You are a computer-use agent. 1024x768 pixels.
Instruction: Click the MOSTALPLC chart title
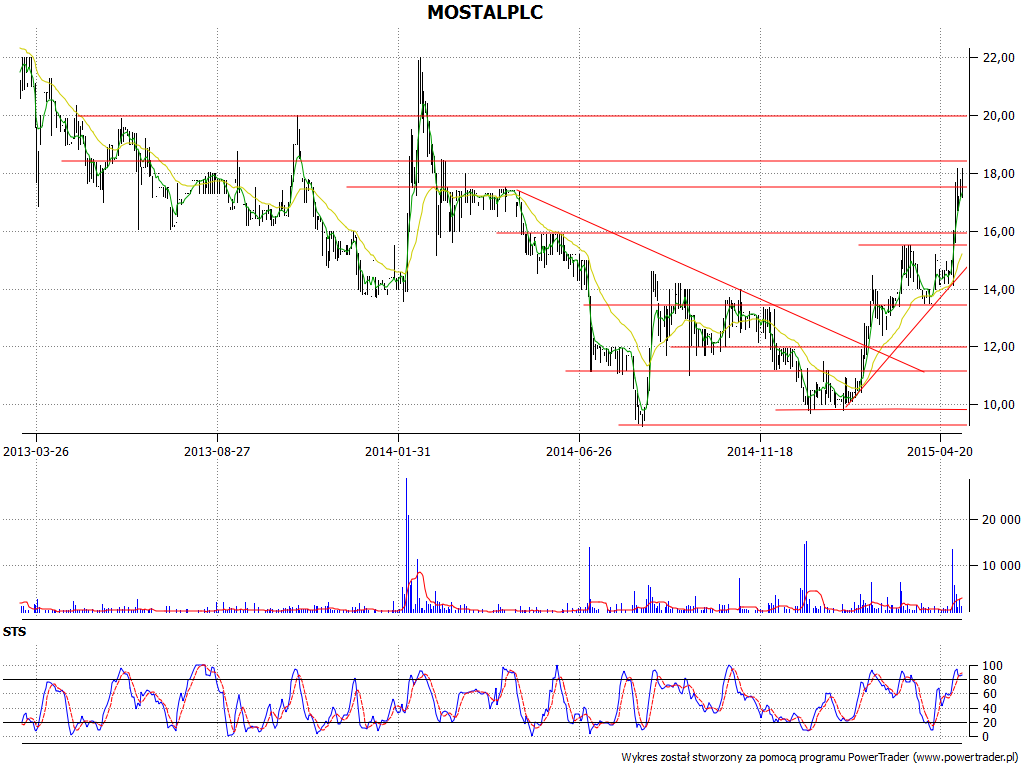coord(485,12)
